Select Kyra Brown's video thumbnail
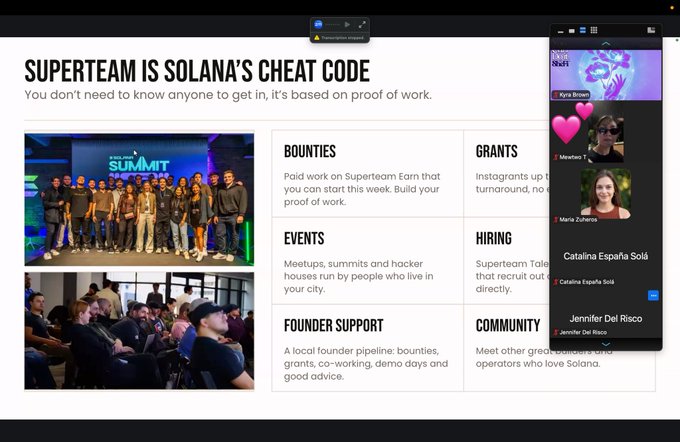 606,75
